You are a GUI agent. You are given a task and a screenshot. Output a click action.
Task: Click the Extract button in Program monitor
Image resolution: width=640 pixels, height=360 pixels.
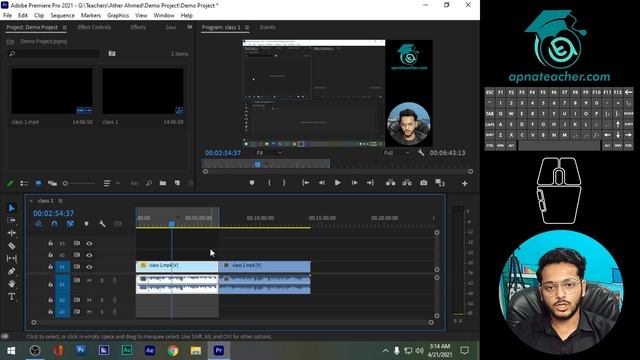pyautogui.click(x=407, y=183)
